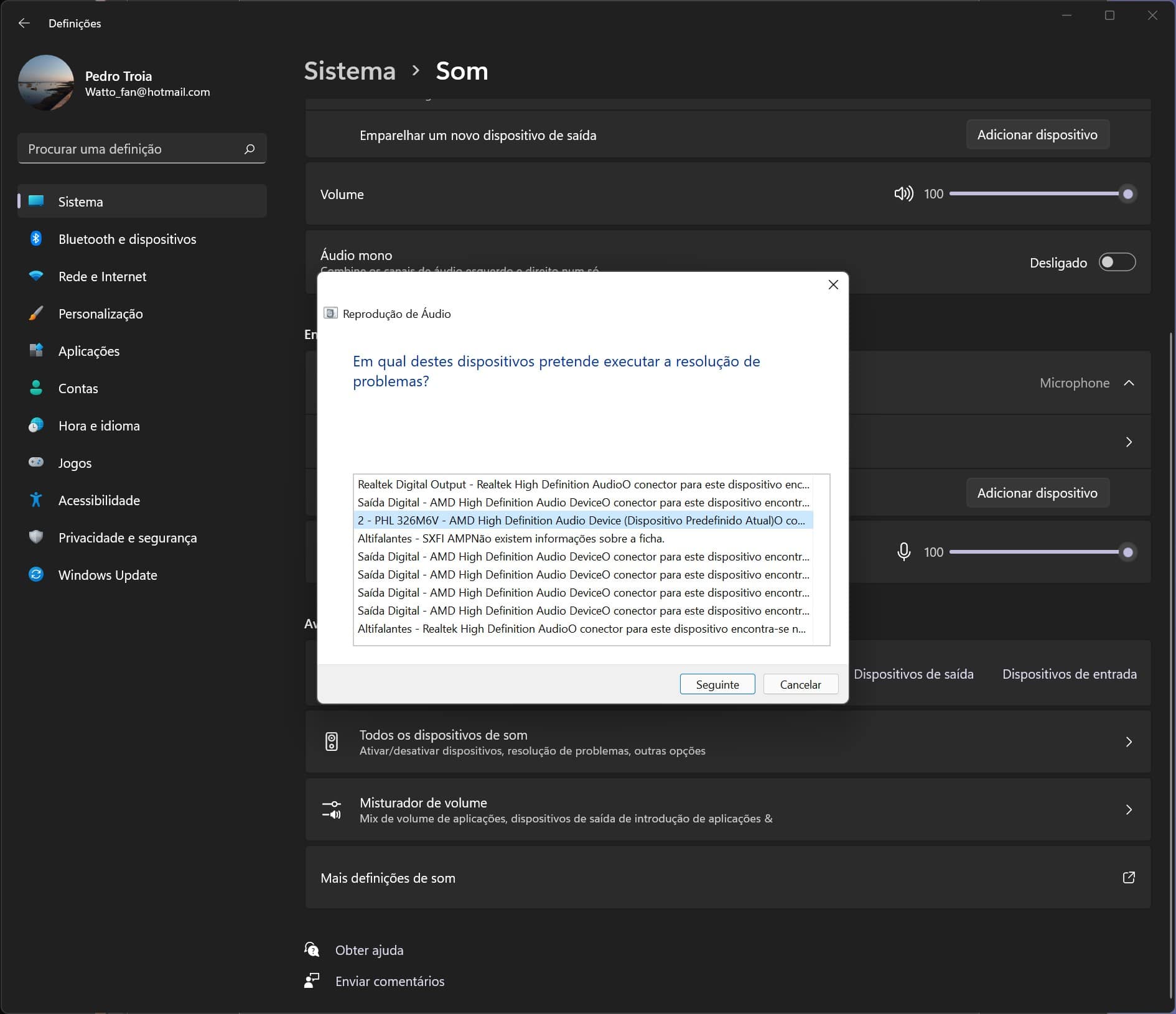Click the microphone icon beside input volume
1176x1014 pixels.
click(903, 552)
